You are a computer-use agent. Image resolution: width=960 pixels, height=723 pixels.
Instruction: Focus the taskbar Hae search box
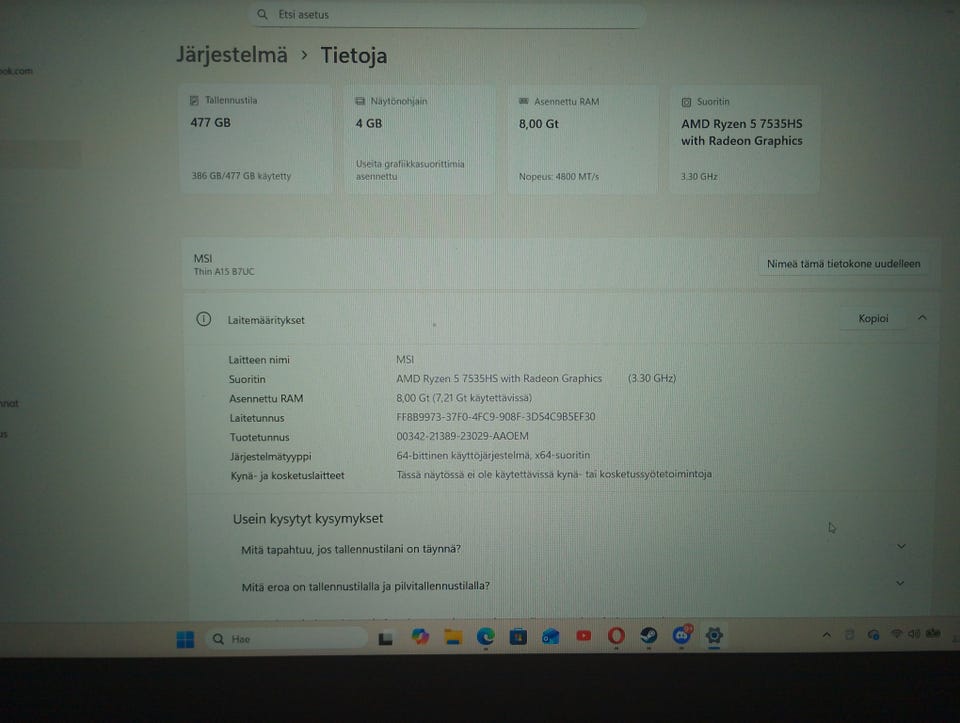coord(286,639)
